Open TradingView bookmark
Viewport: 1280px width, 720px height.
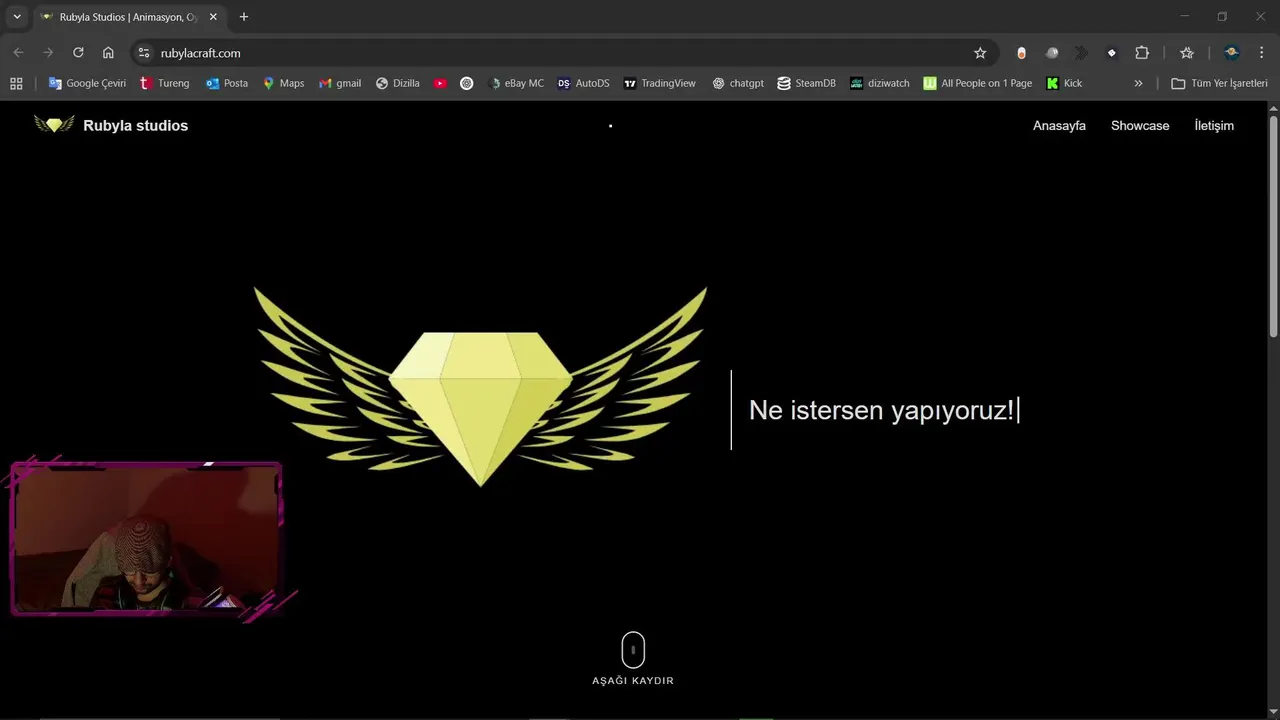659,83
